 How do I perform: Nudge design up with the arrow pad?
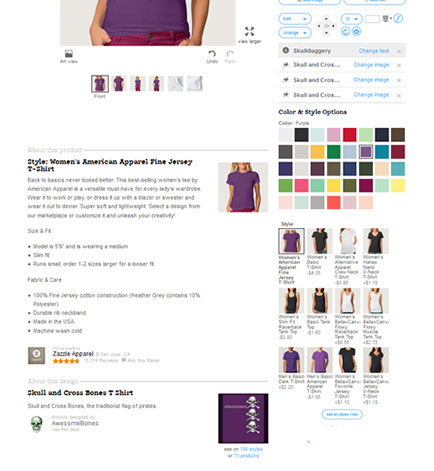[x=326, y=19]
